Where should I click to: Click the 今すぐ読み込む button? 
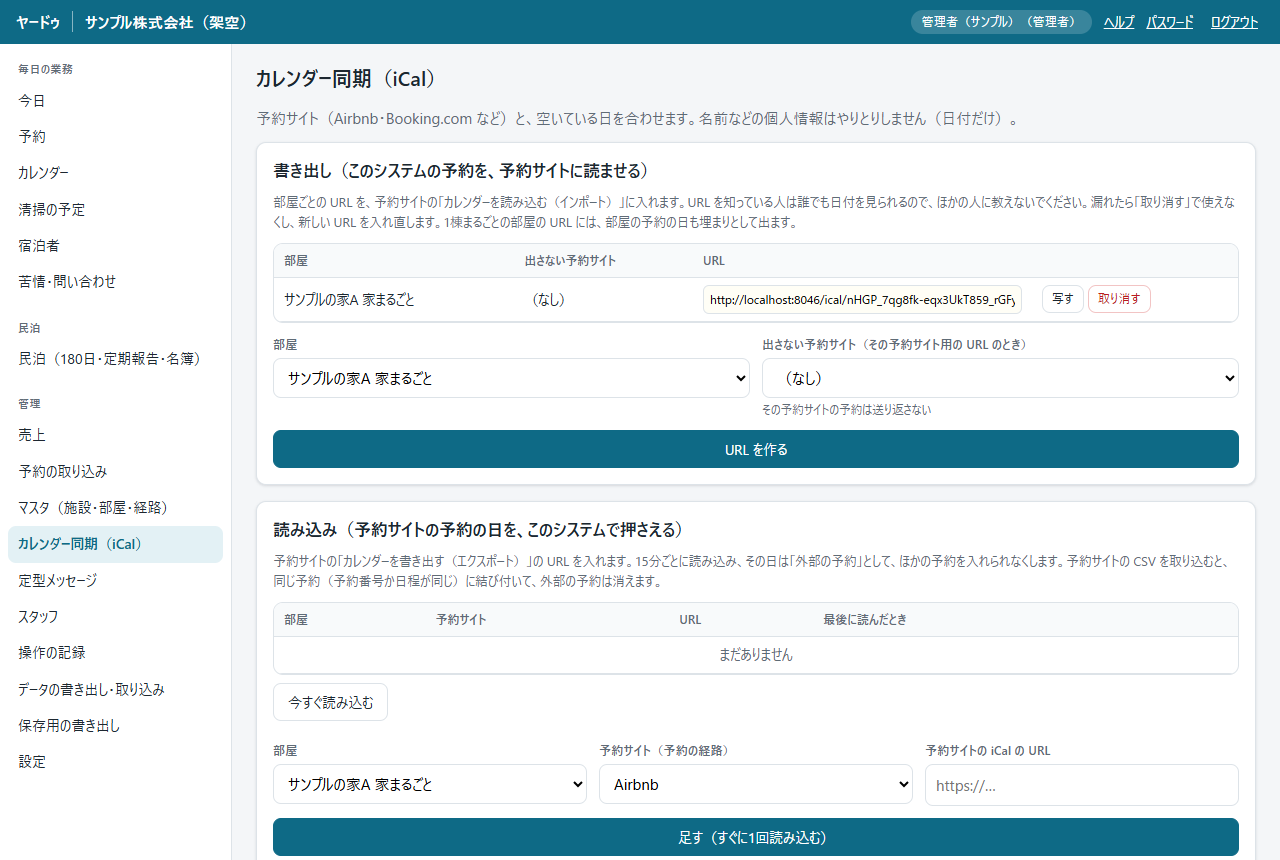(330, 702)
